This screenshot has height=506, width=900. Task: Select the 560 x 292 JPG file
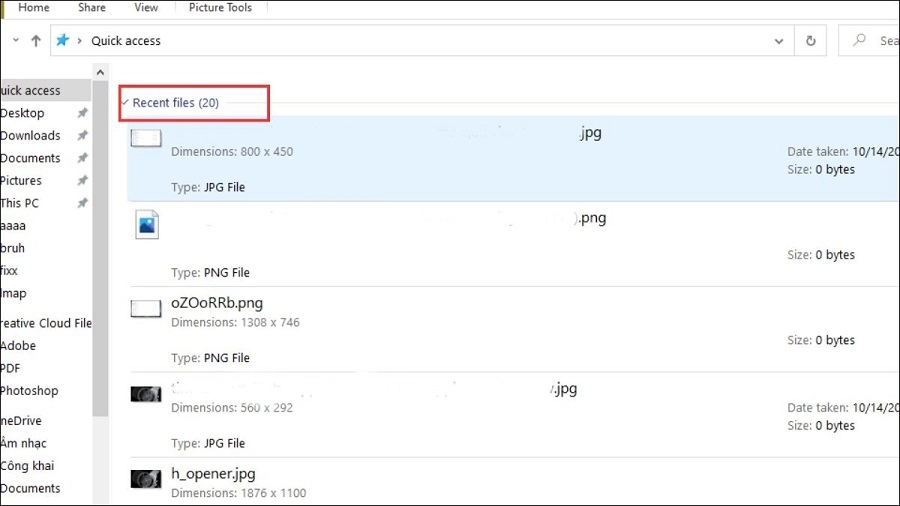point(514,415)
